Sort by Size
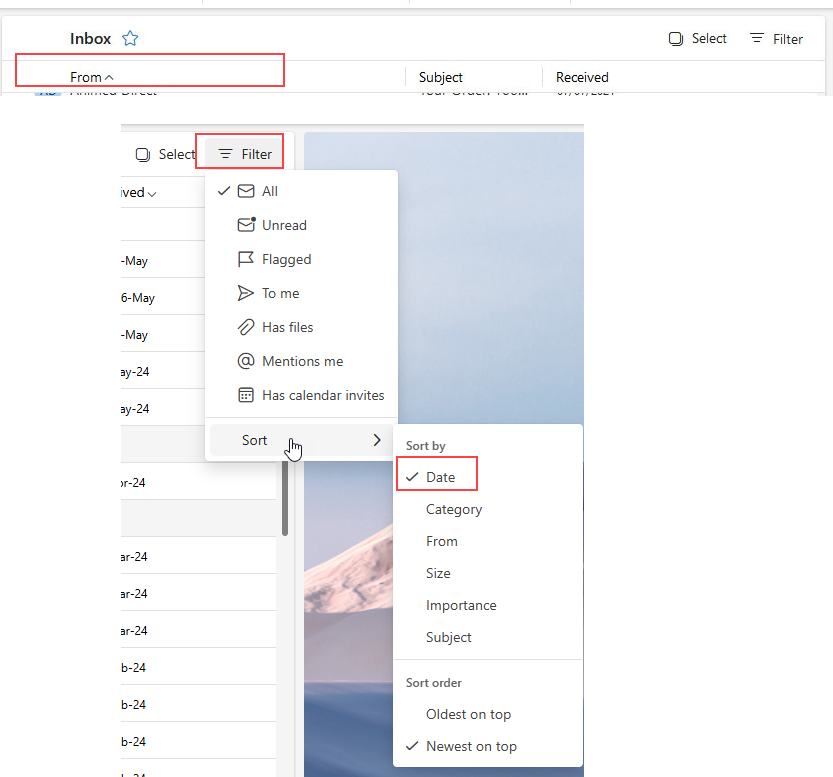This screenshot has height=777, width=833. (x=488, y=573)
